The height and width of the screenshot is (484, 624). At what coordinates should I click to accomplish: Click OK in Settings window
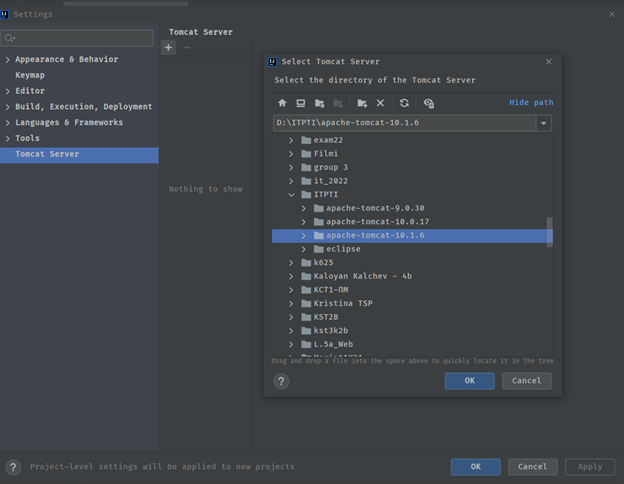point(476,467)
